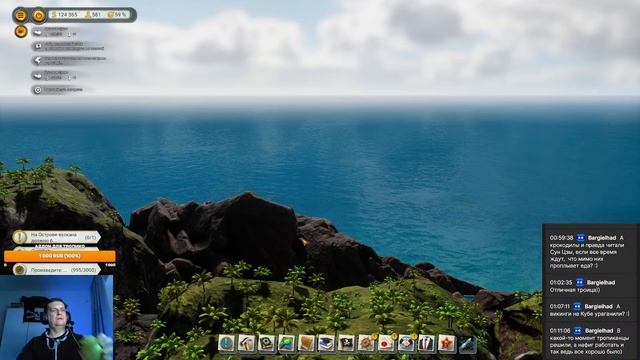This screenshot has width=640, height=360.
Task: Click the orange 100% goal progress bar
Action: tap(60, 256)
